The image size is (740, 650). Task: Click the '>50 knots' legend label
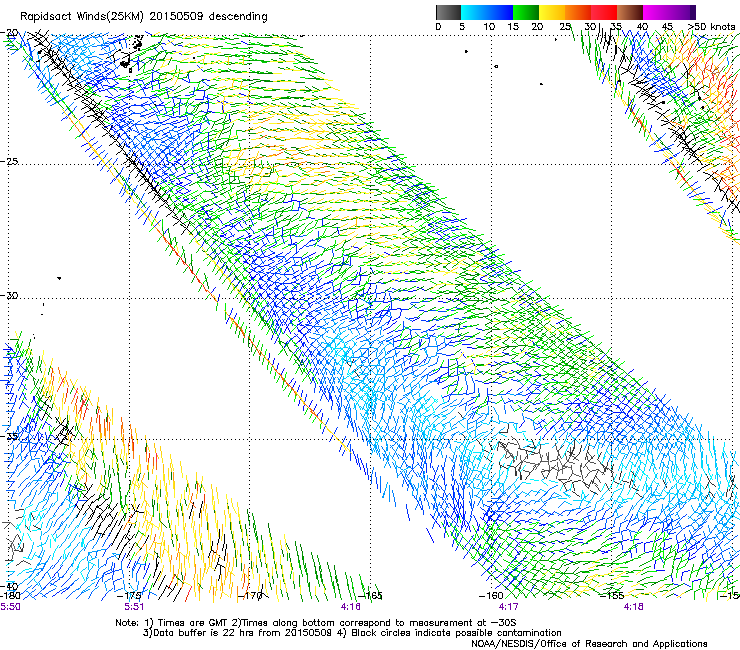pyautogui.click(x=711, y=27)
